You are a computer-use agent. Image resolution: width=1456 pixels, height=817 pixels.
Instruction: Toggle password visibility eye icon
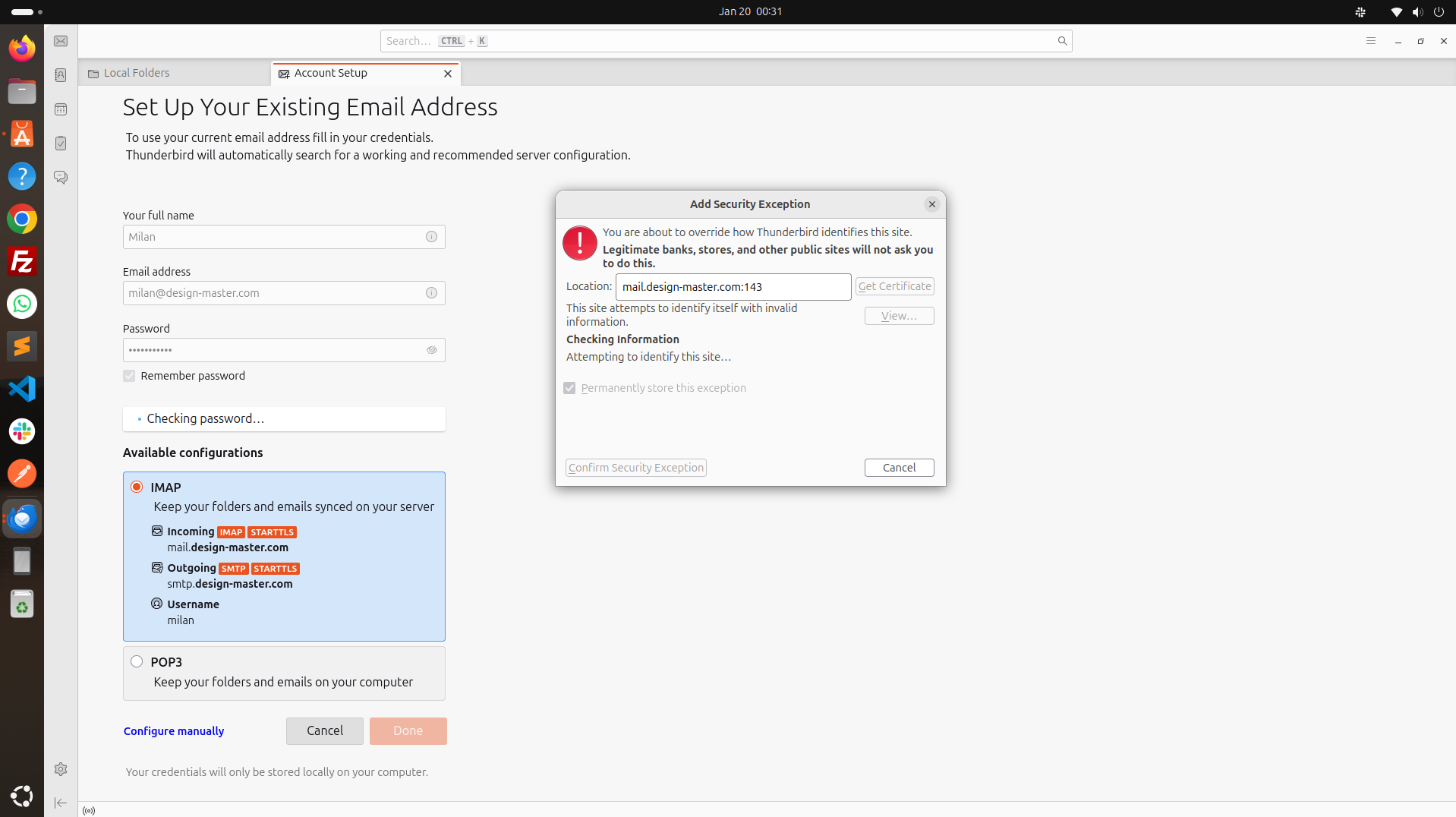click(x=431, y=350)
